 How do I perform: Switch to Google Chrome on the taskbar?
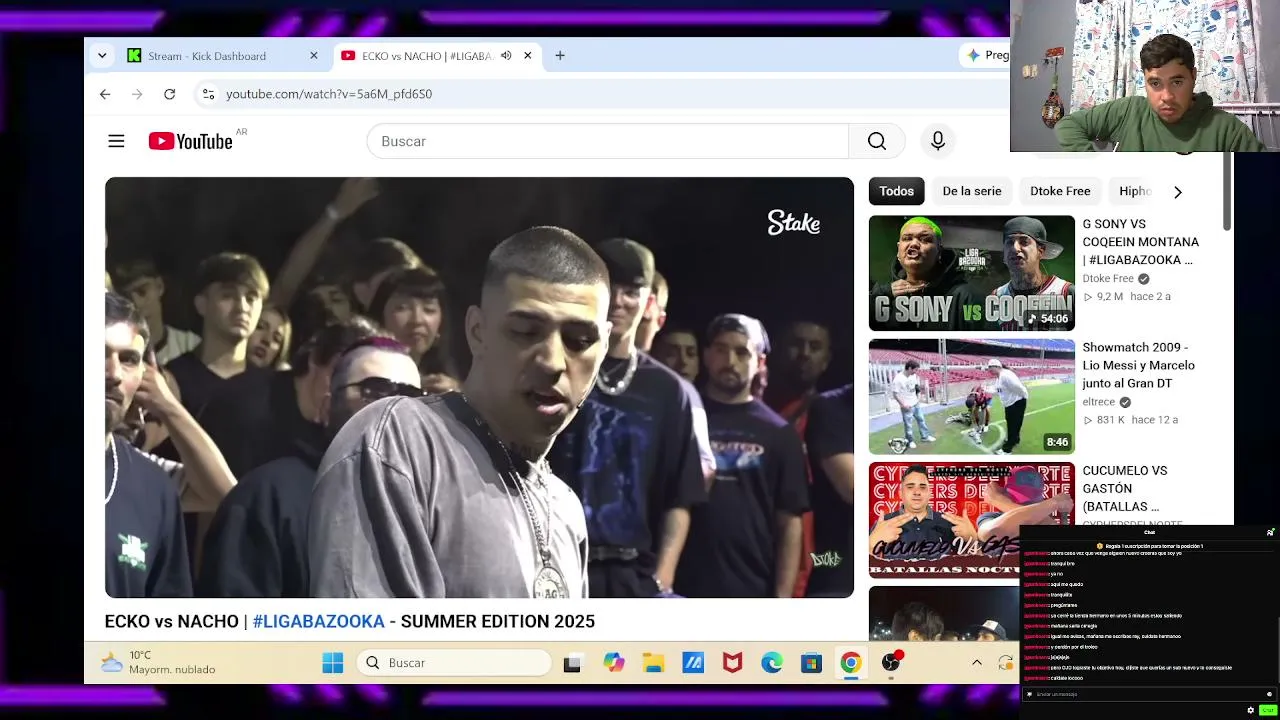click(851, 663)
